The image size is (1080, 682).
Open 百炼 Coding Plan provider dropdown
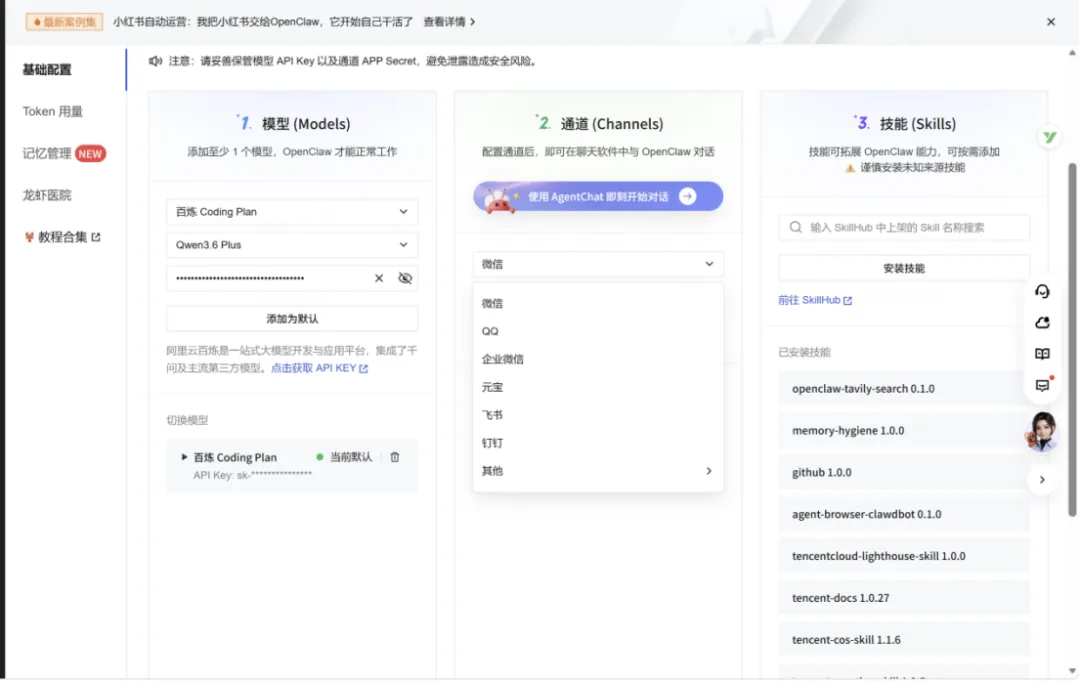[x=292, y=212]
